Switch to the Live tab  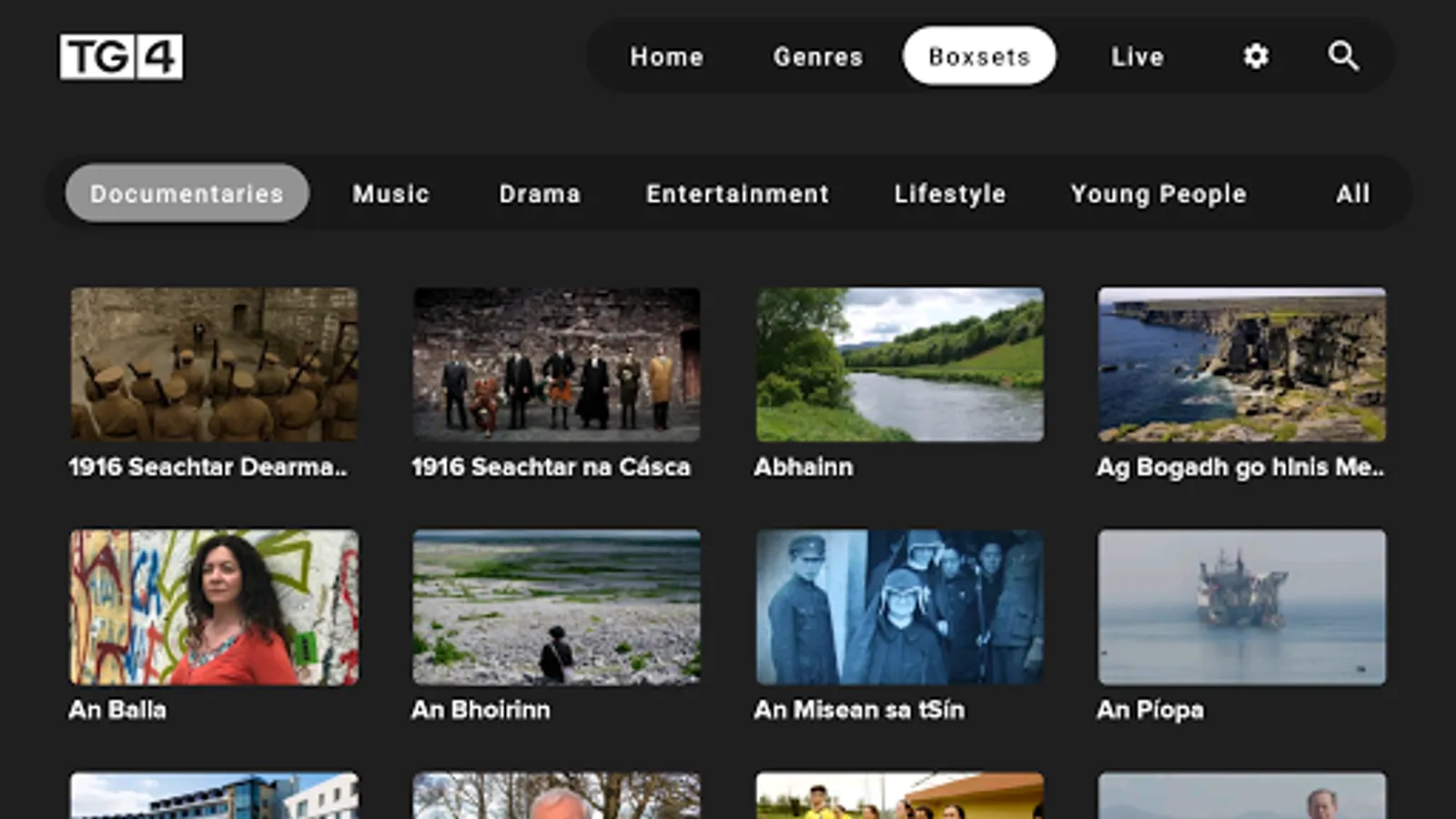[1137, 56]
